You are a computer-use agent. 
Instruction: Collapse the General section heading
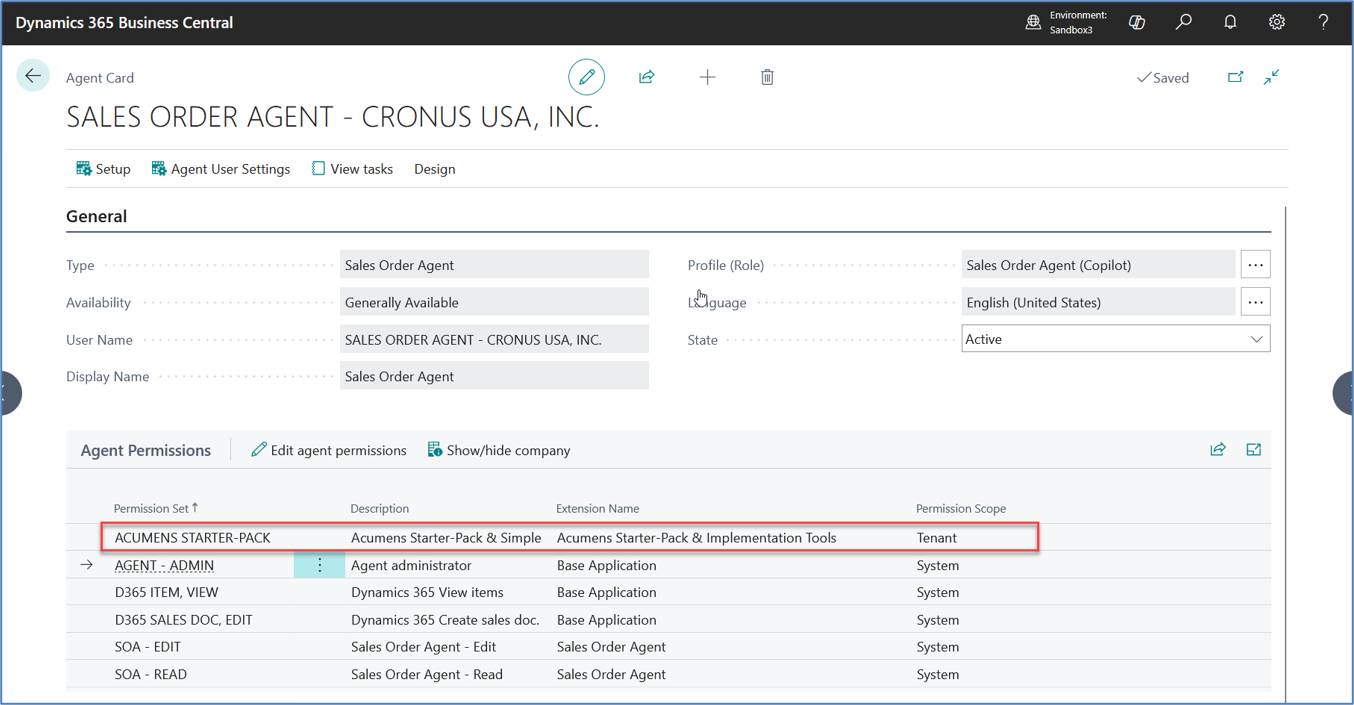click(x=97, y=216)
